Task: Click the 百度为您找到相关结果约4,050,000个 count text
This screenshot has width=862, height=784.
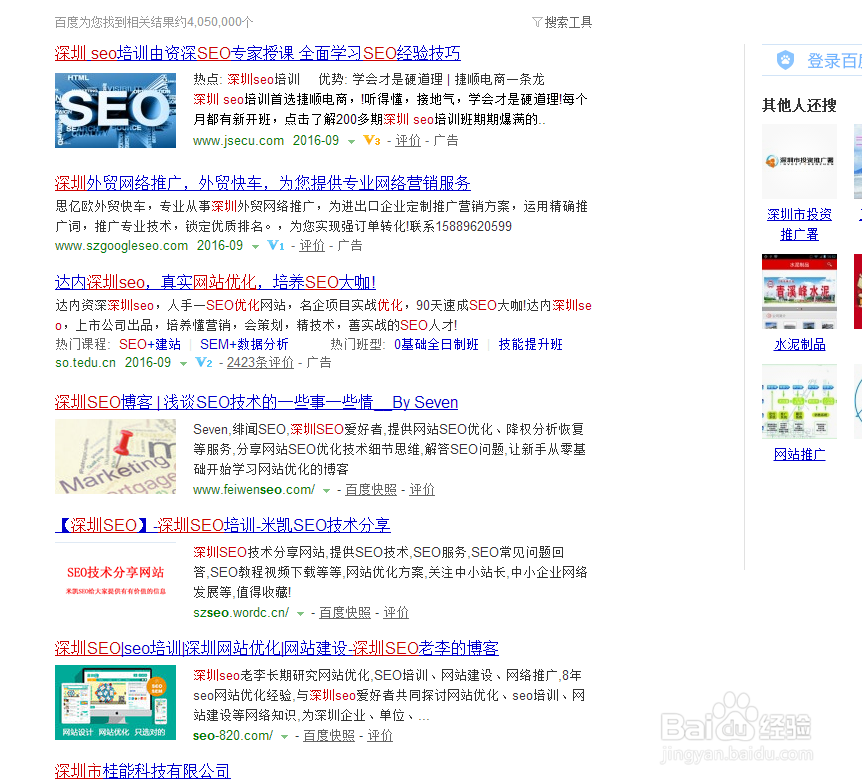Action: [154, 22]
